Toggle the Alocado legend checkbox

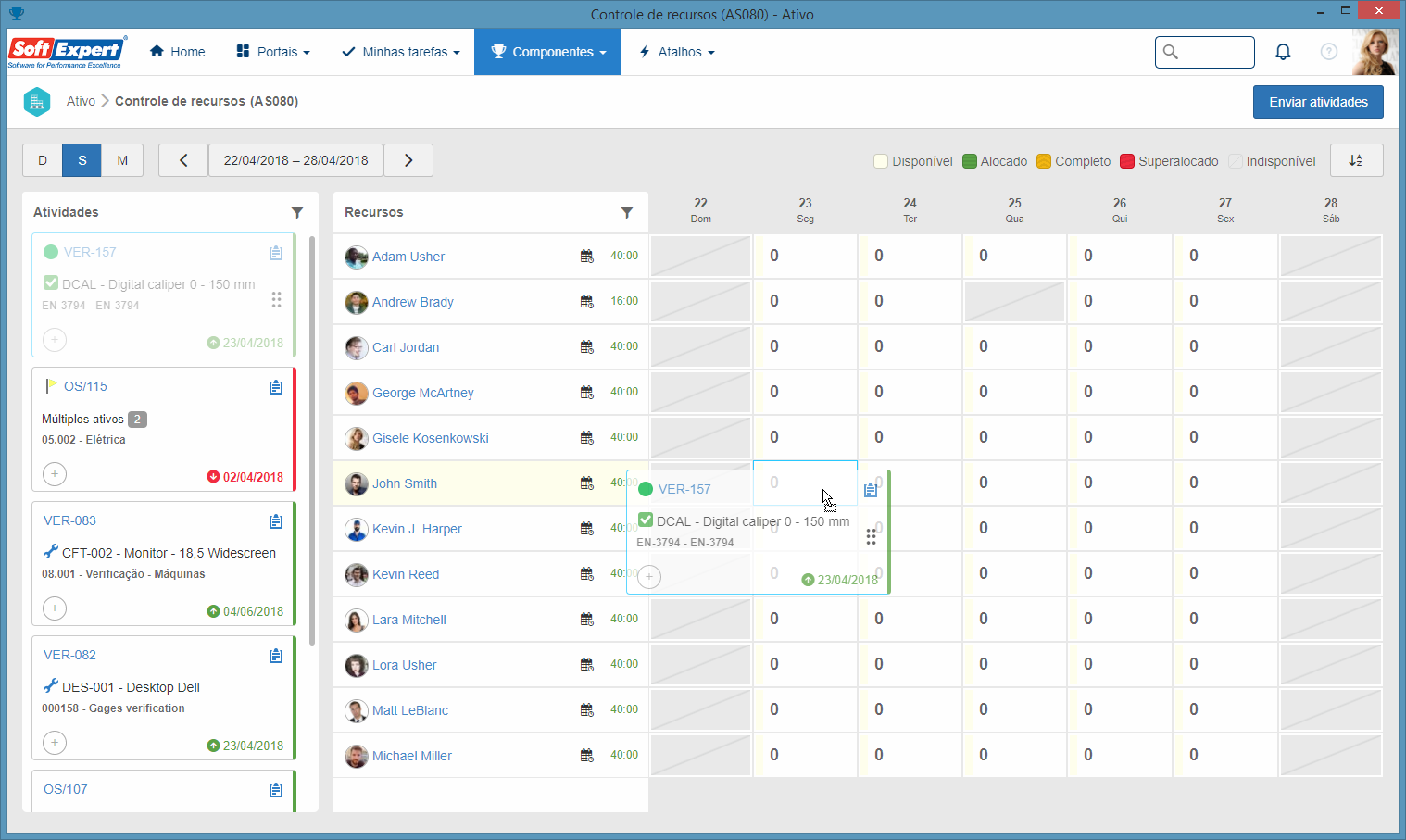[970, 161]
